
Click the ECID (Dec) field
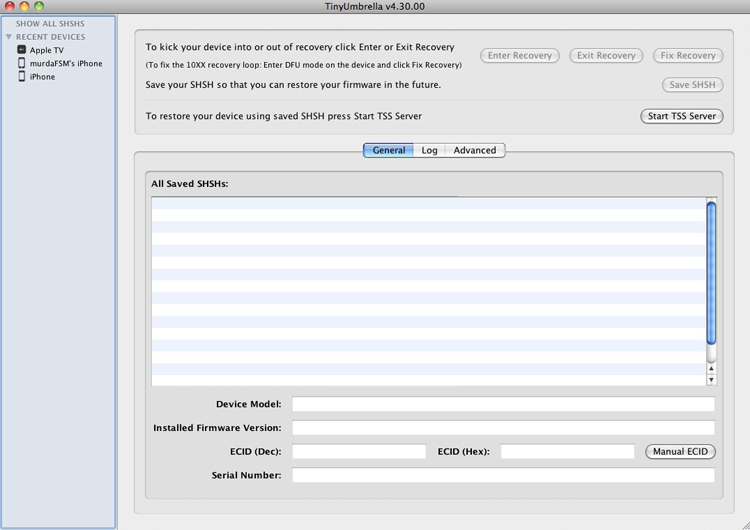point(359,452)
